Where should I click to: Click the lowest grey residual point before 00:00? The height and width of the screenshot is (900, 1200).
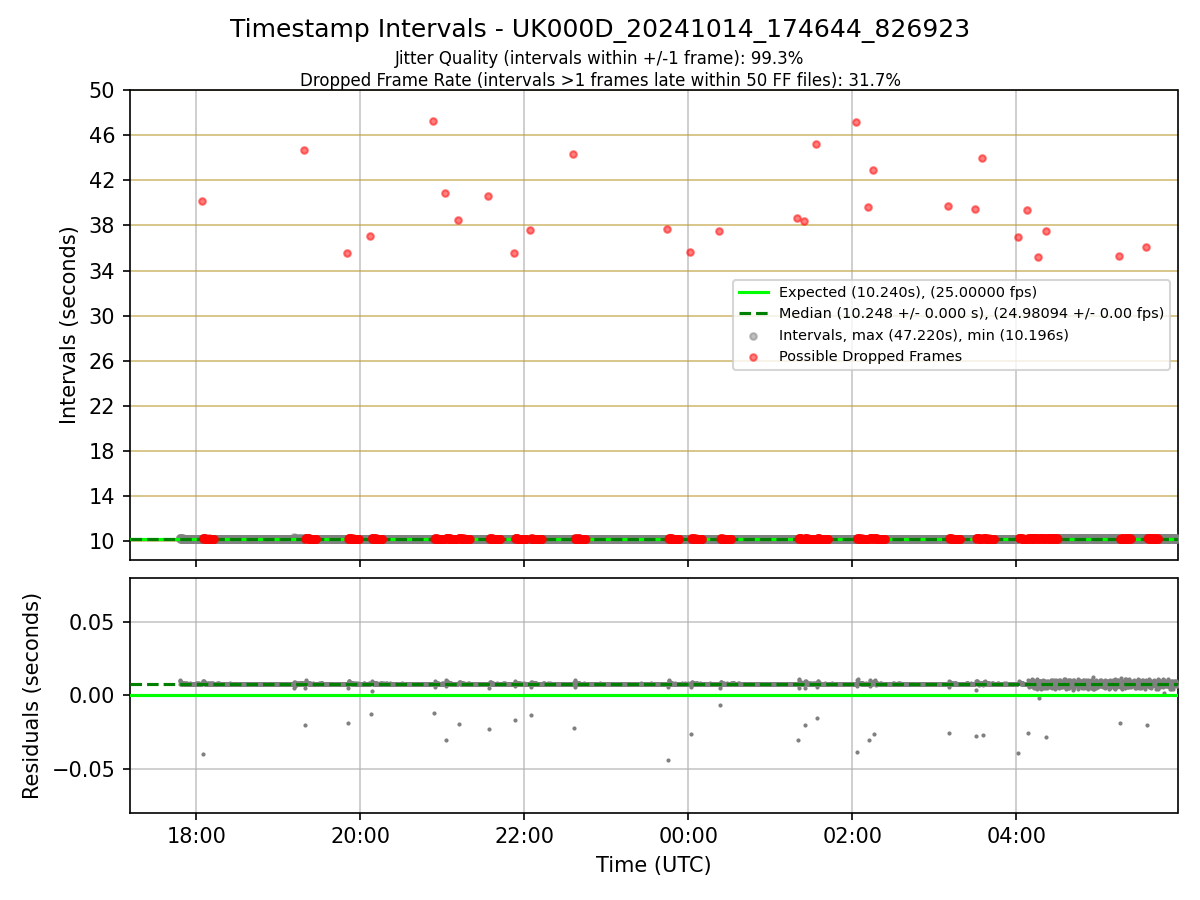pos(668,760)
